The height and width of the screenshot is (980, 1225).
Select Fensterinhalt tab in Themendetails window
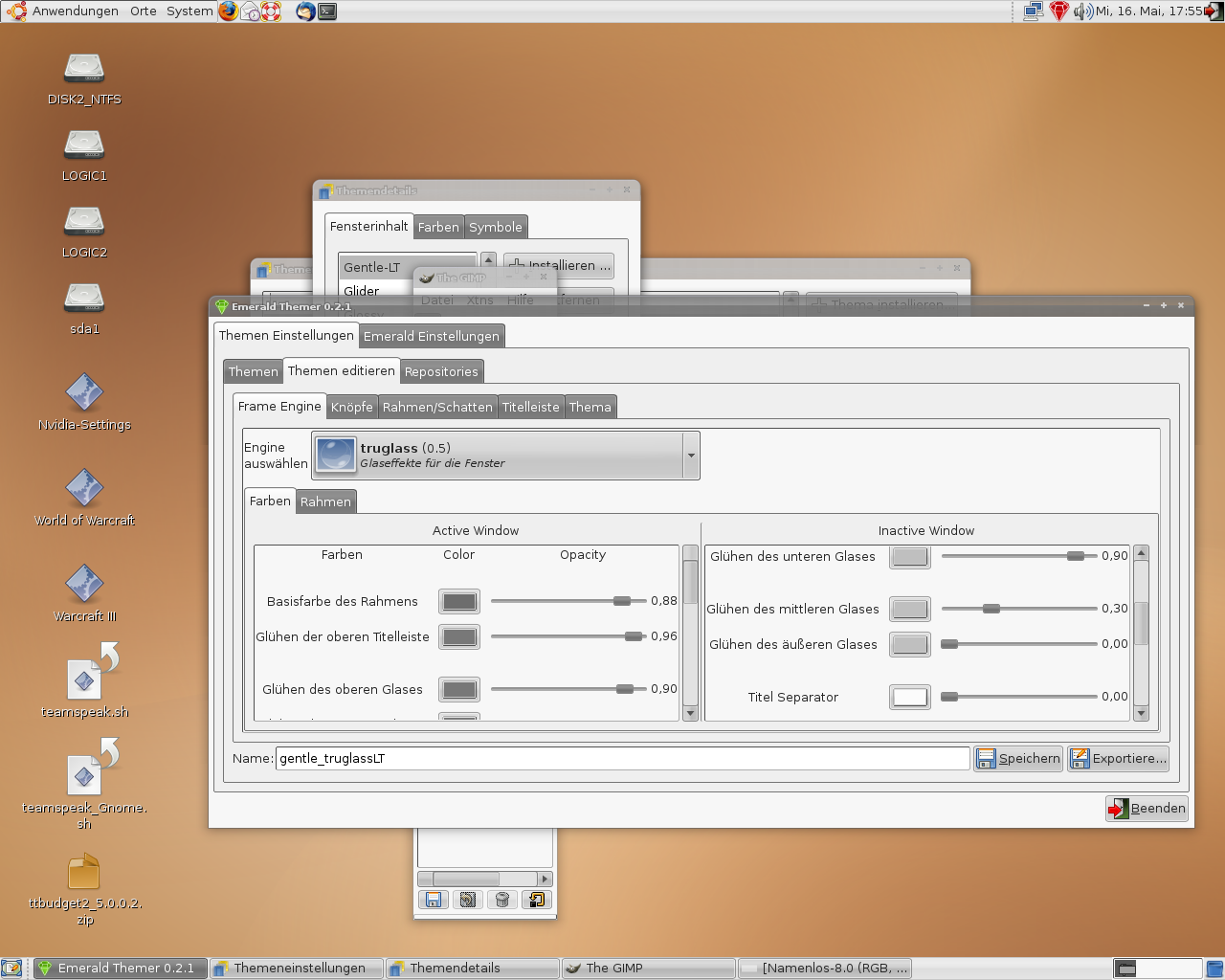pyautogui.click(x=369, y=226)
